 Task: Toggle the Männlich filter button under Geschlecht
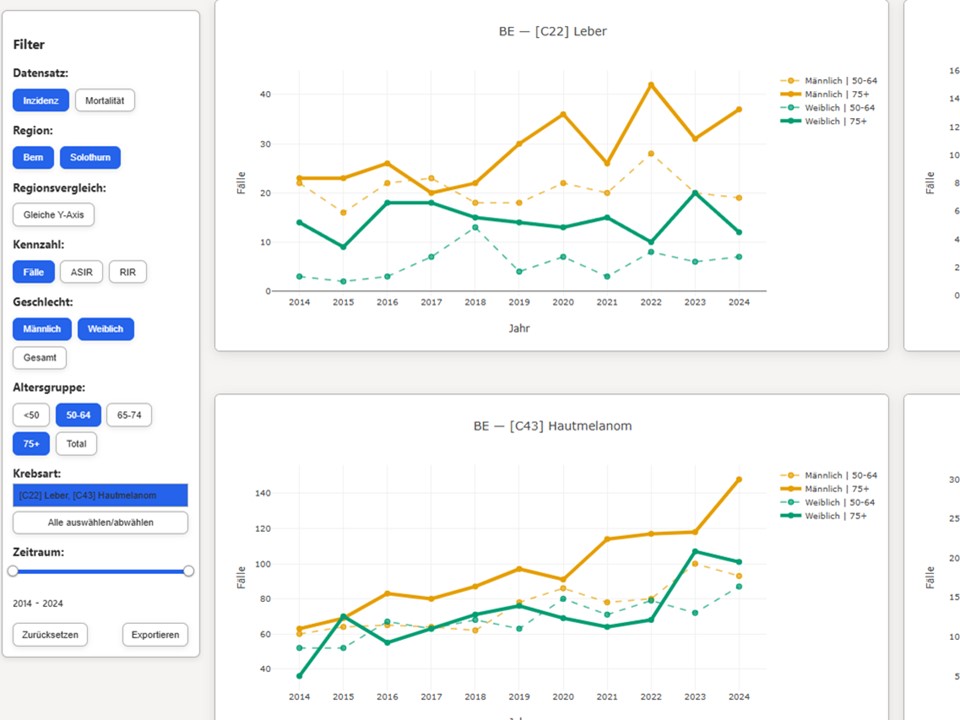(42, 329)
